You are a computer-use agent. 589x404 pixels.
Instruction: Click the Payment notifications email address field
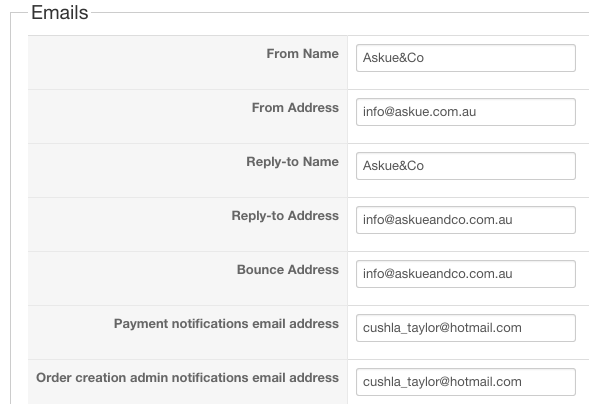(x=466, y=328)
